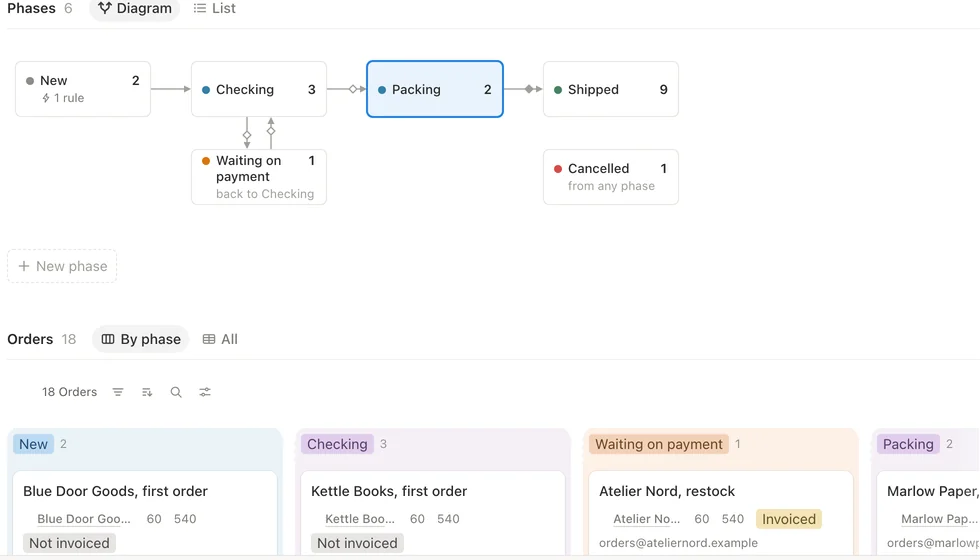
Task: Select the Checking phase node
Action: point(259,89)
